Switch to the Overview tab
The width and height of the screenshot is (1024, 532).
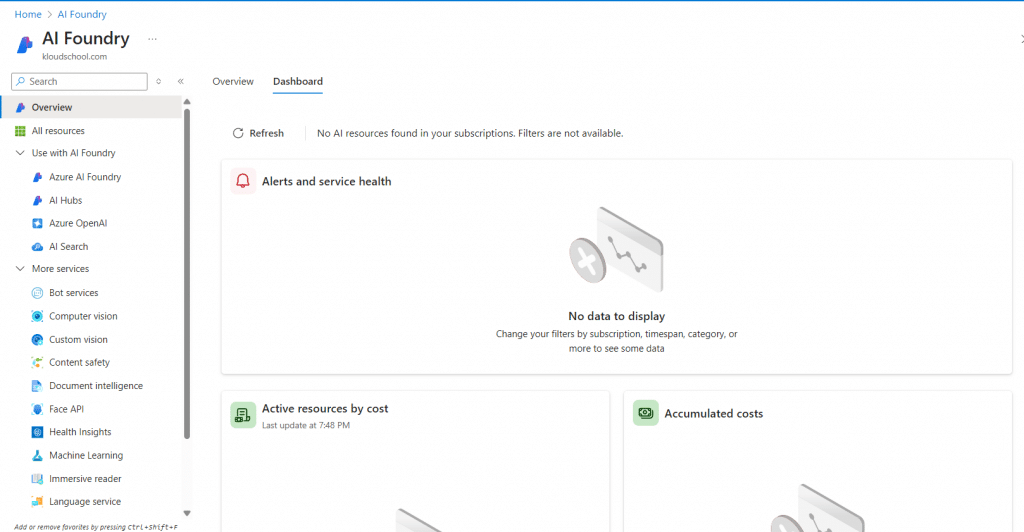[232, 82]
